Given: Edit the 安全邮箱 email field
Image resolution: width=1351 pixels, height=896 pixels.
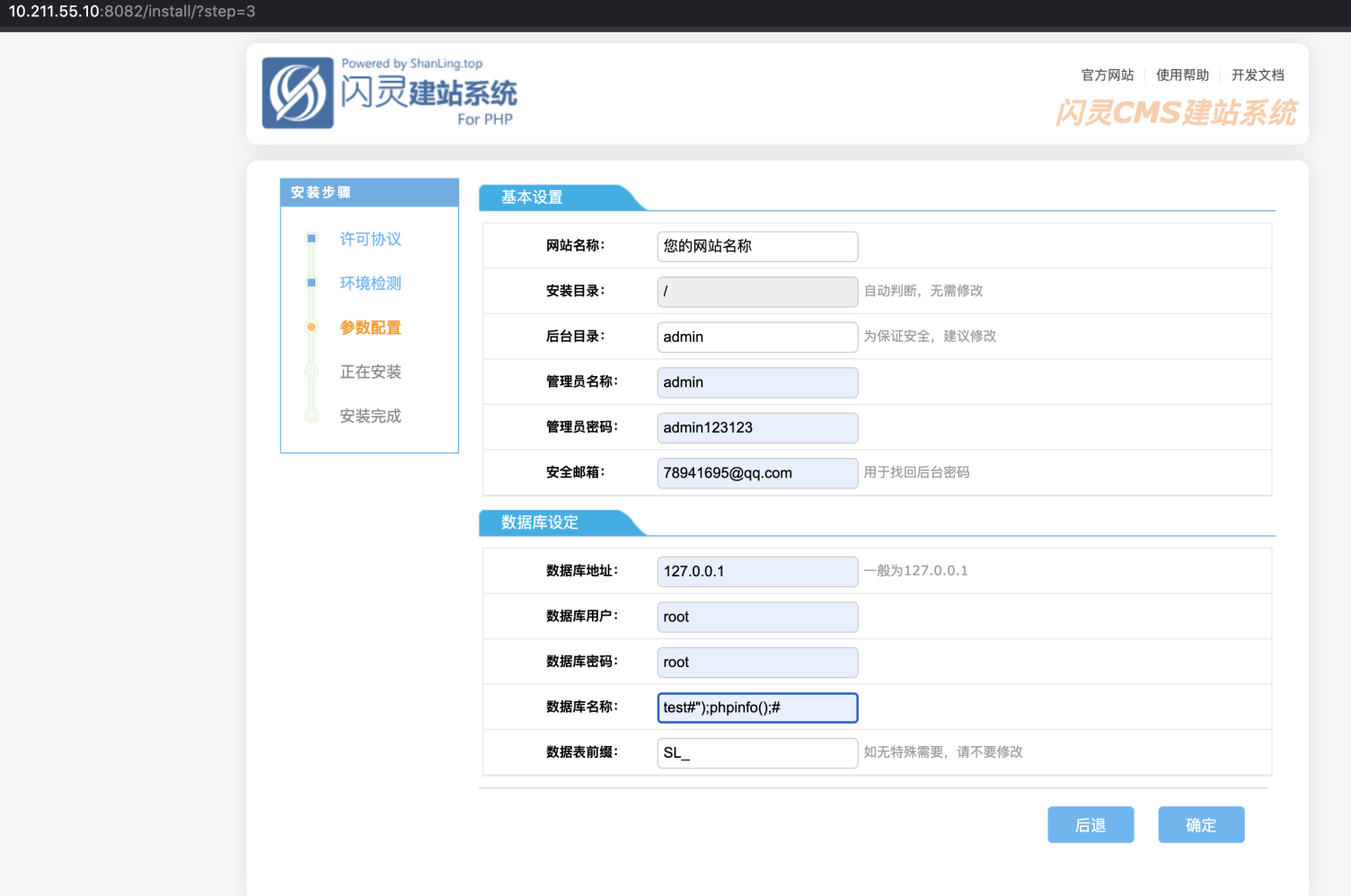Looking at the screenshot, I should point(757,473).
